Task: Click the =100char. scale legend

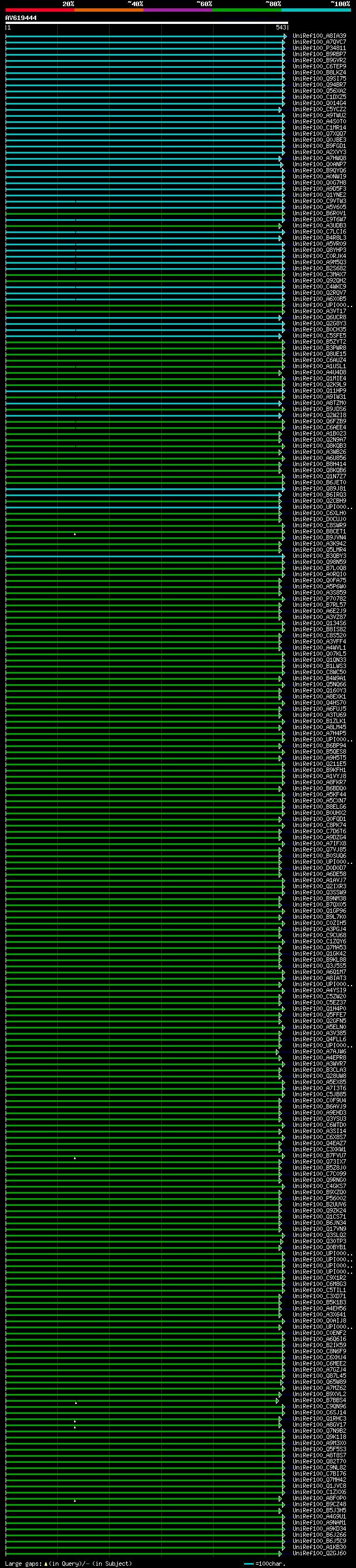Action: pos(264,1564)
